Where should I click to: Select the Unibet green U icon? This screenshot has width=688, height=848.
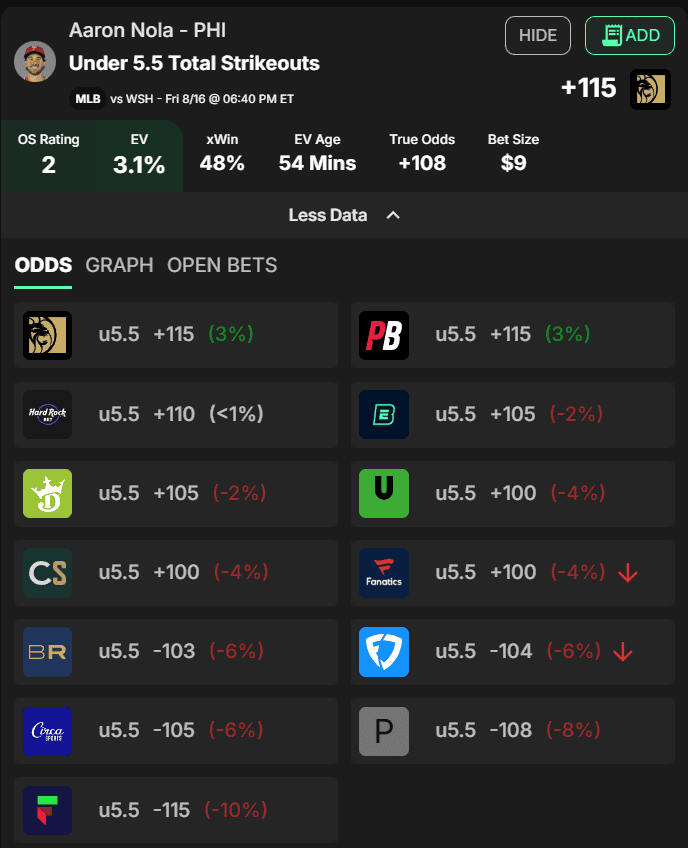[x=384, y=493]
